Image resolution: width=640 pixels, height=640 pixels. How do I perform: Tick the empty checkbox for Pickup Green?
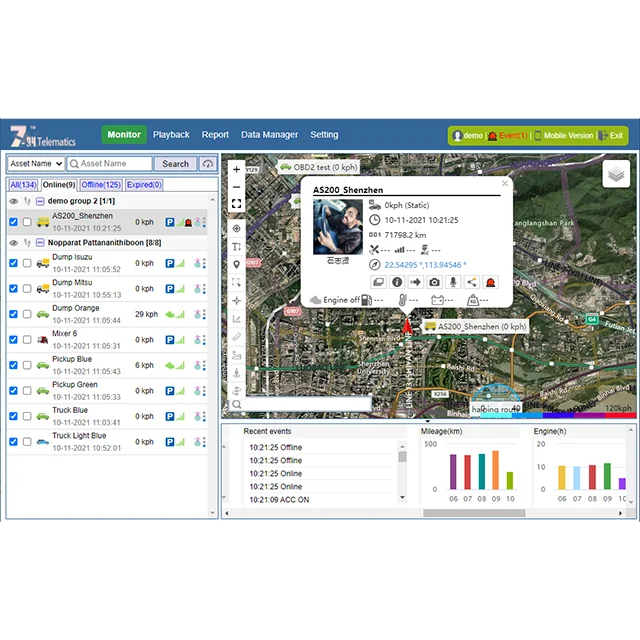tap(27, 391)
